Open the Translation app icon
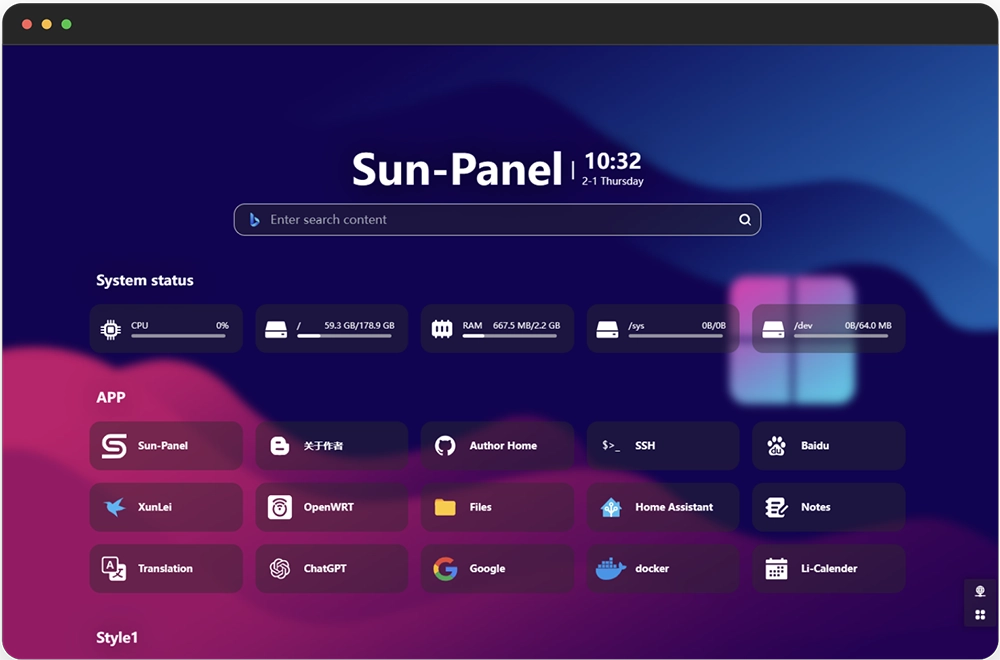Viewport: 1000px width, 660px height. 115,569
